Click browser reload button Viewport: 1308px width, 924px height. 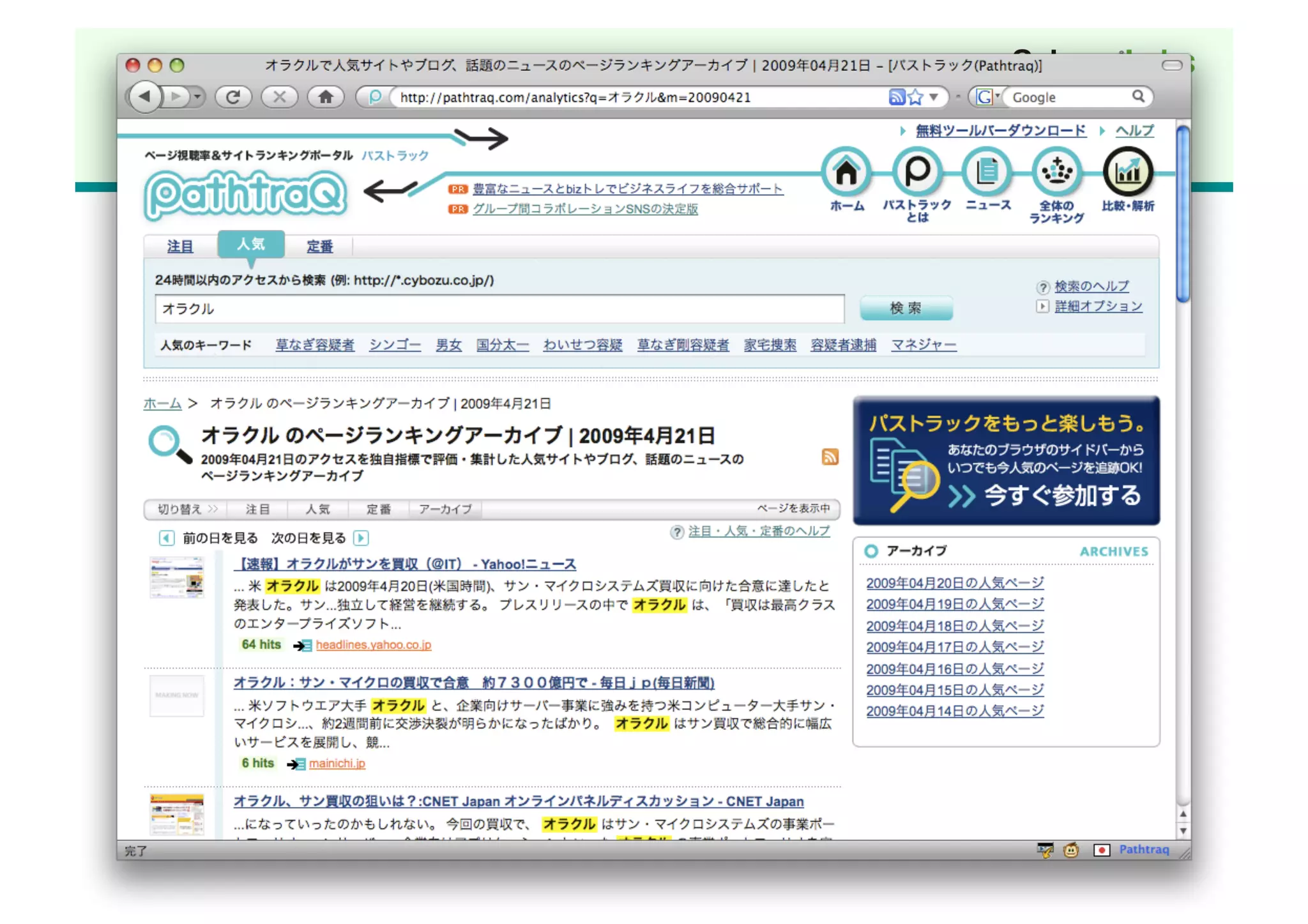[x=233, y=97]
